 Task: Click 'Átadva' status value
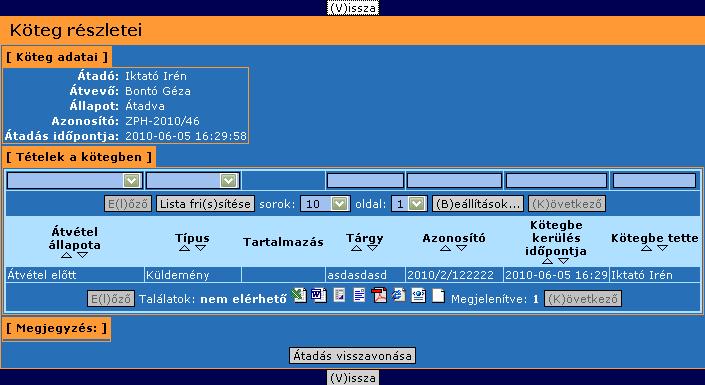[x=145, y=106]
